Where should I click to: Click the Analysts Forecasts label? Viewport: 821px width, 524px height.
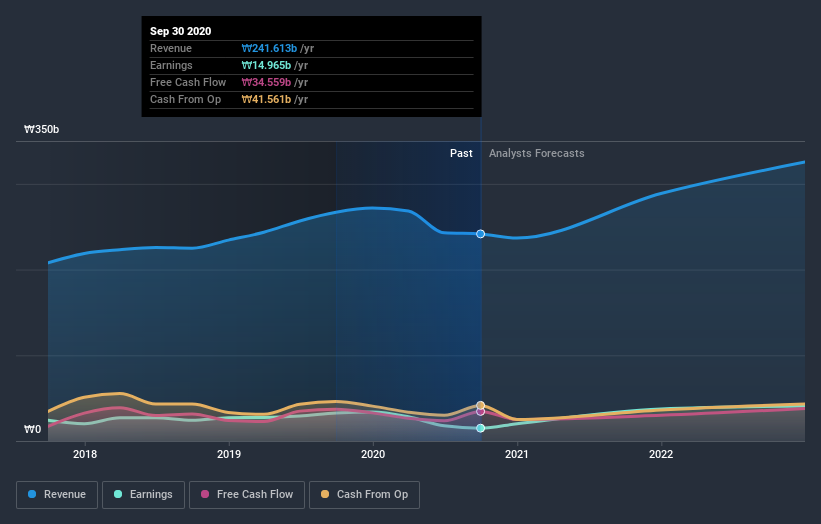pos(537,153)
